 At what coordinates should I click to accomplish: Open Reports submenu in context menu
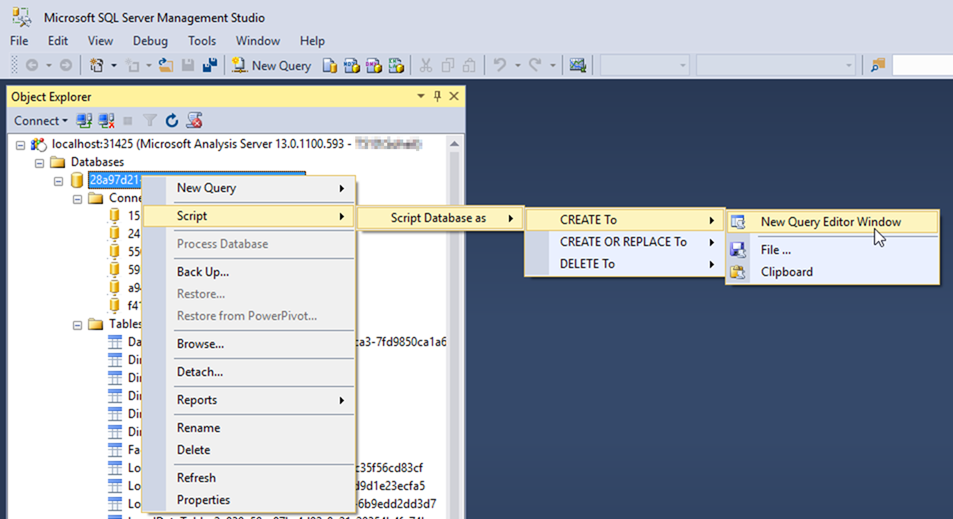pyautogui.click(x=249, y=399)
